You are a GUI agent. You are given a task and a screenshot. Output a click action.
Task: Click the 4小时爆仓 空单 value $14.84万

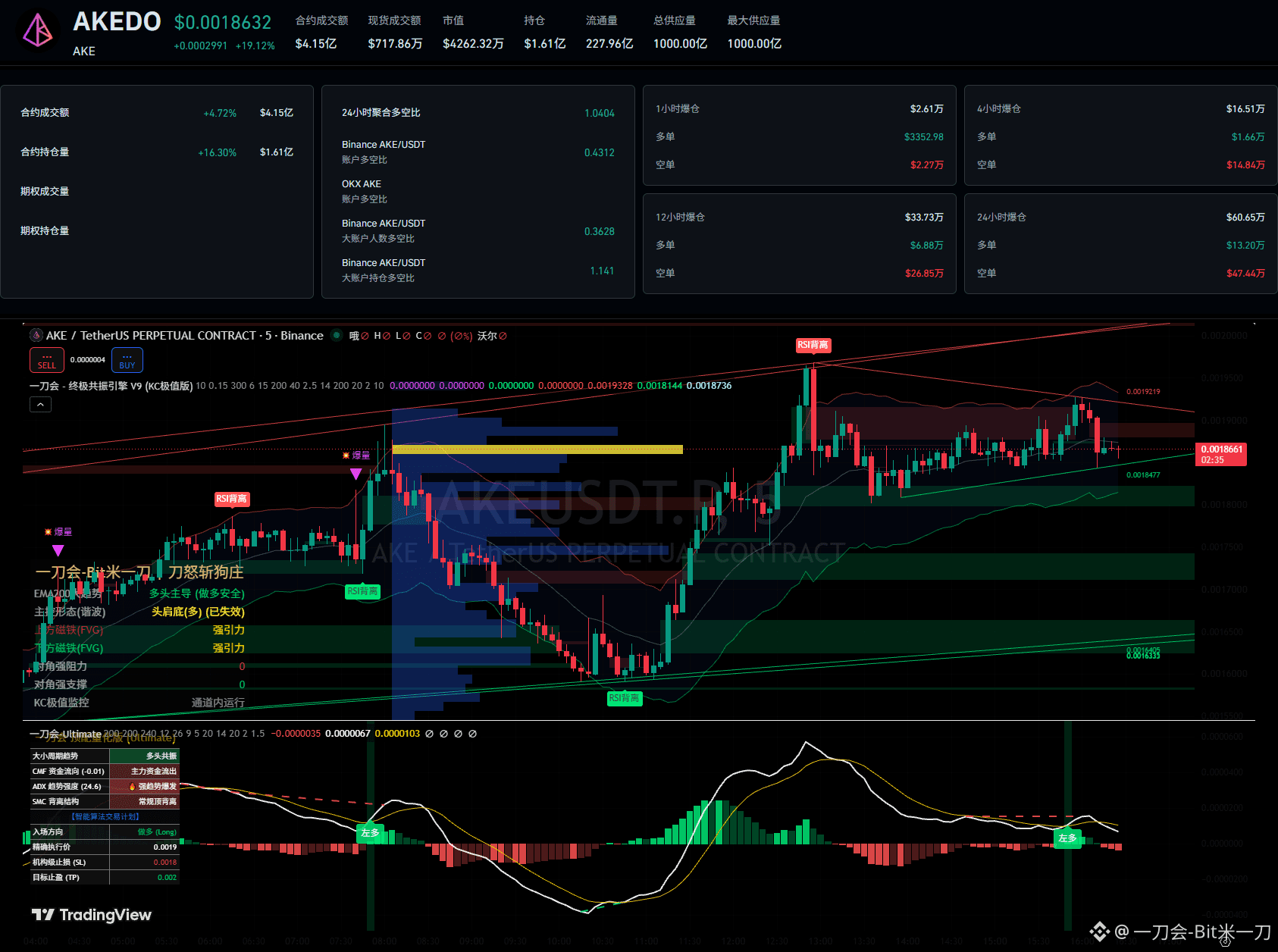click(1245, 165)
